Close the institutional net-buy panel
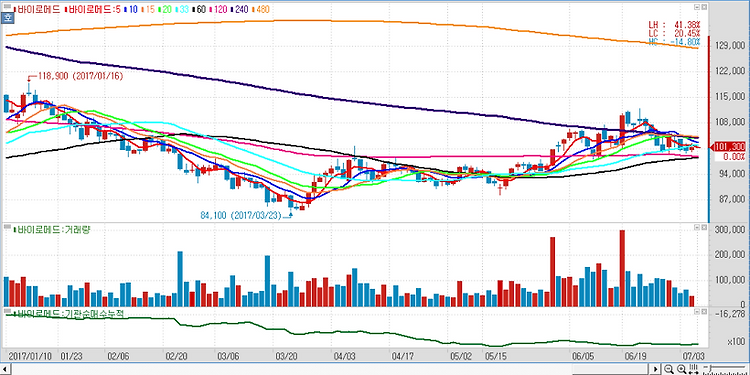Viewport: 750px width, 375px height. pyautogui.click(x=703, y=311)
